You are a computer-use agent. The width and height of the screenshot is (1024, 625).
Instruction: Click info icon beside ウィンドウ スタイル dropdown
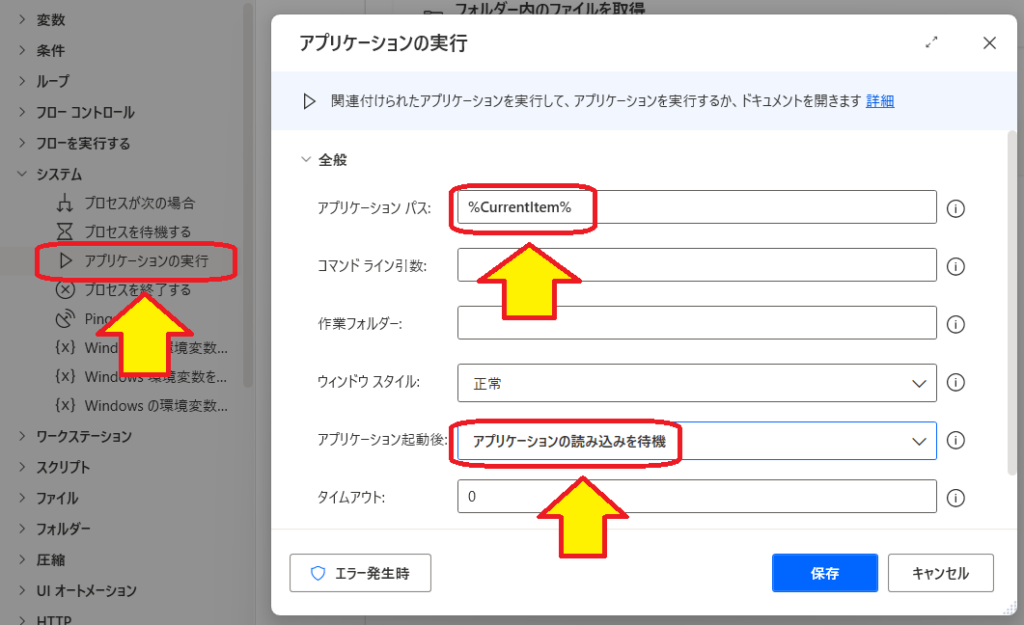955,382
